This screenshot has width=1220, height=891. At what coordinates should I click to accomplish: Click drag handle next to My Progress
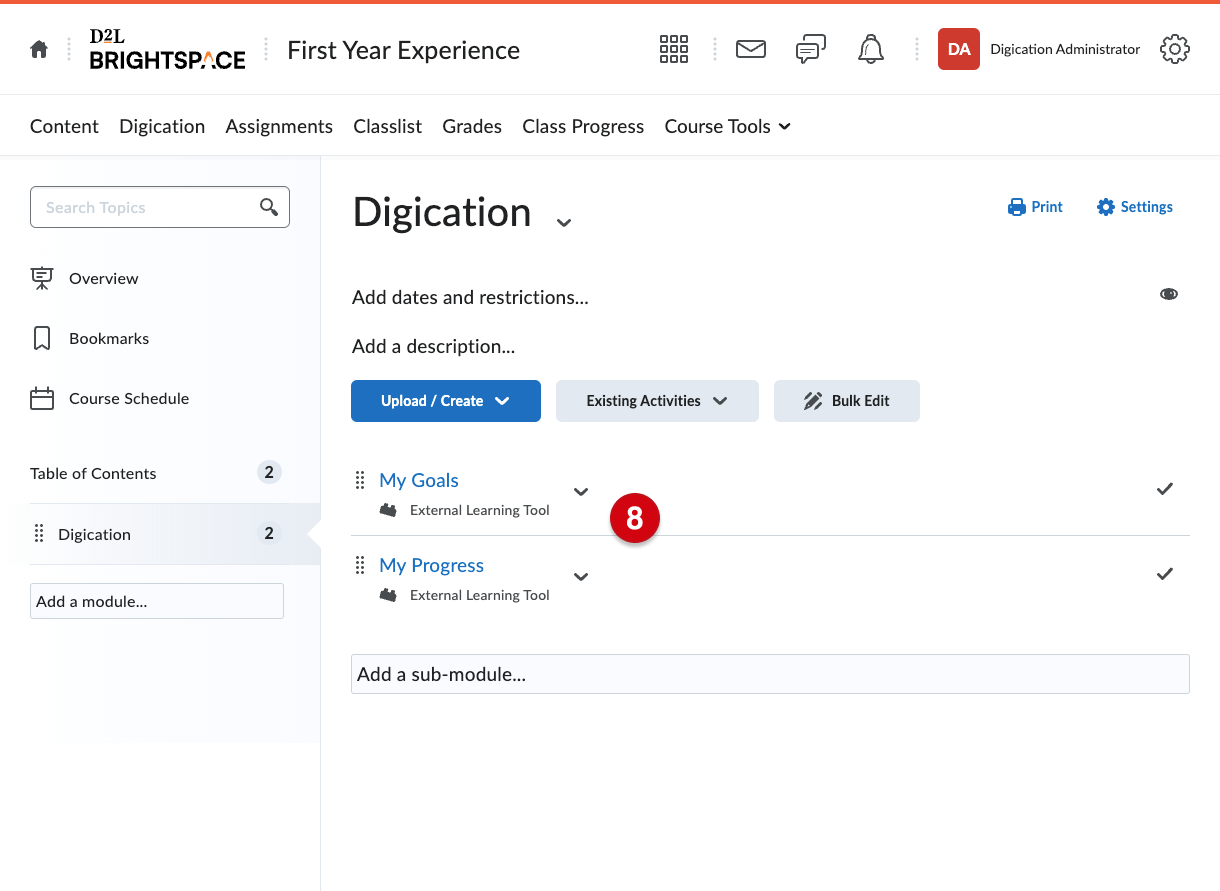(361, 565)
